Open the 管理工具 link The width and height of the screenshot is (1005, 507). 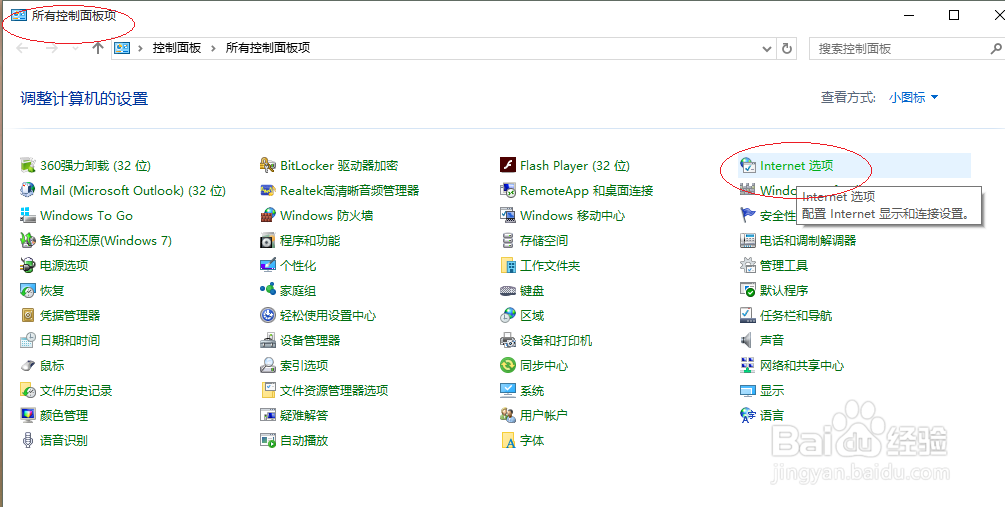click(784, 265)
